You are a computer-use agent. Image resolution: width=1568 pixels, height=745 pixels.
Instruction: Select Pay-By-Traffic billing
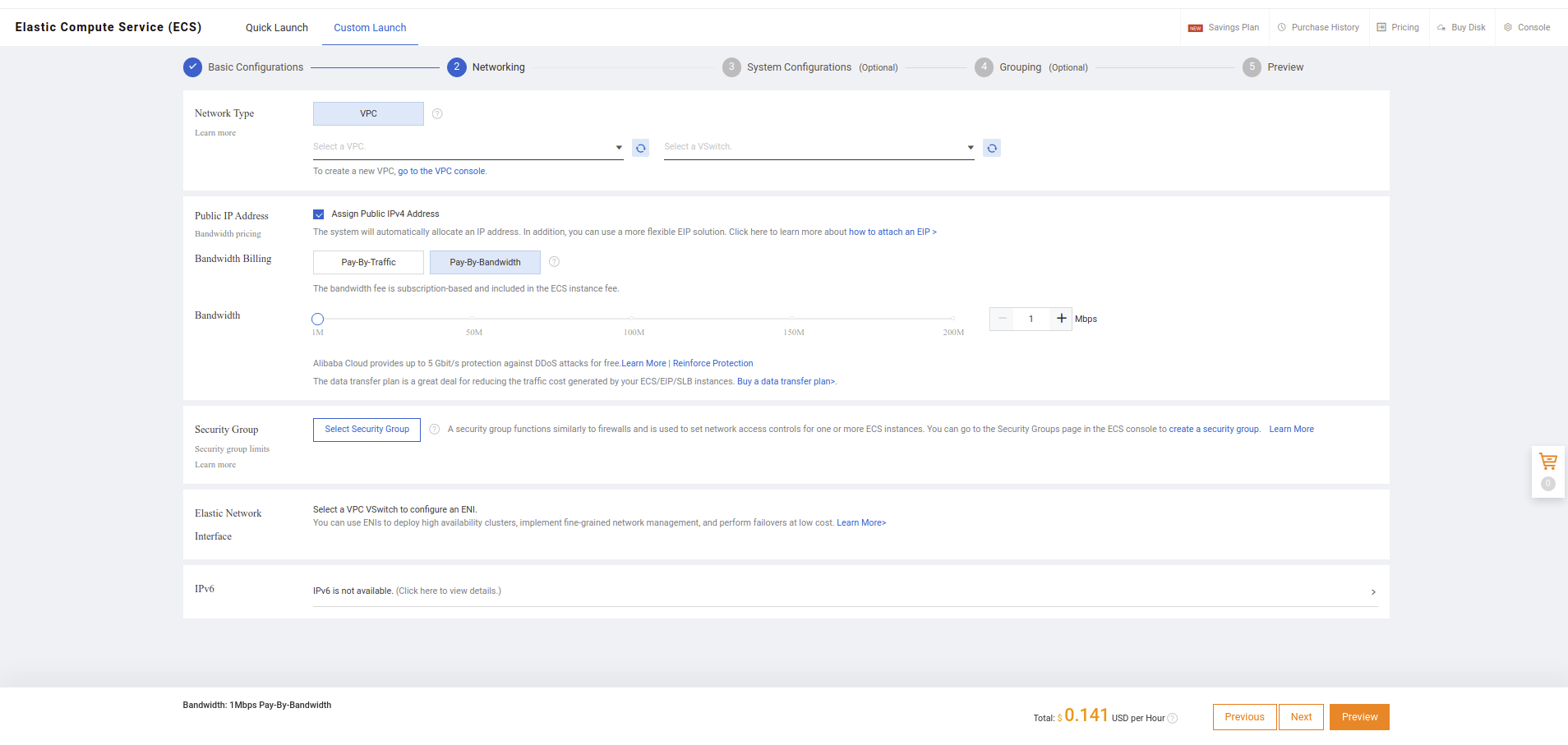368,262
